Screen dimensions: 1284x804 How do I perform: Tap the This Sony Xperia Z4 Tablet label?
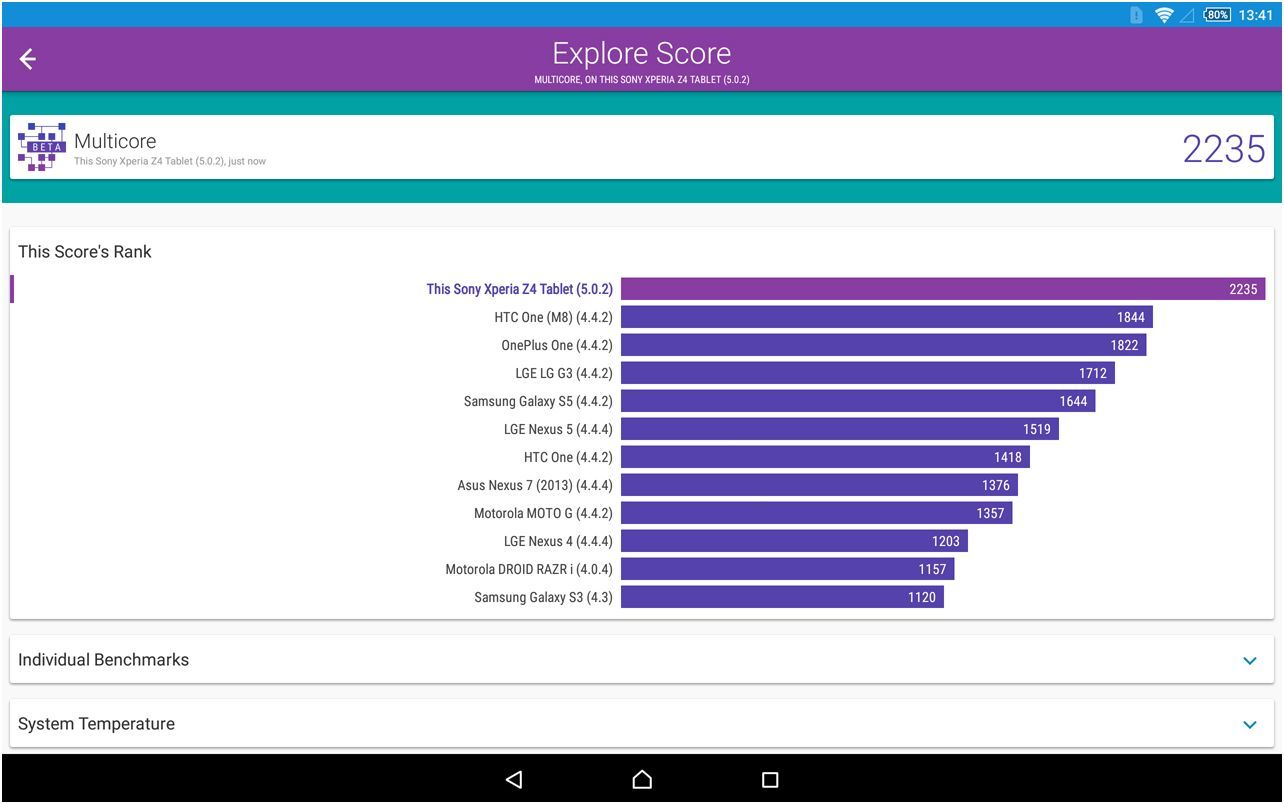[520, 288]
